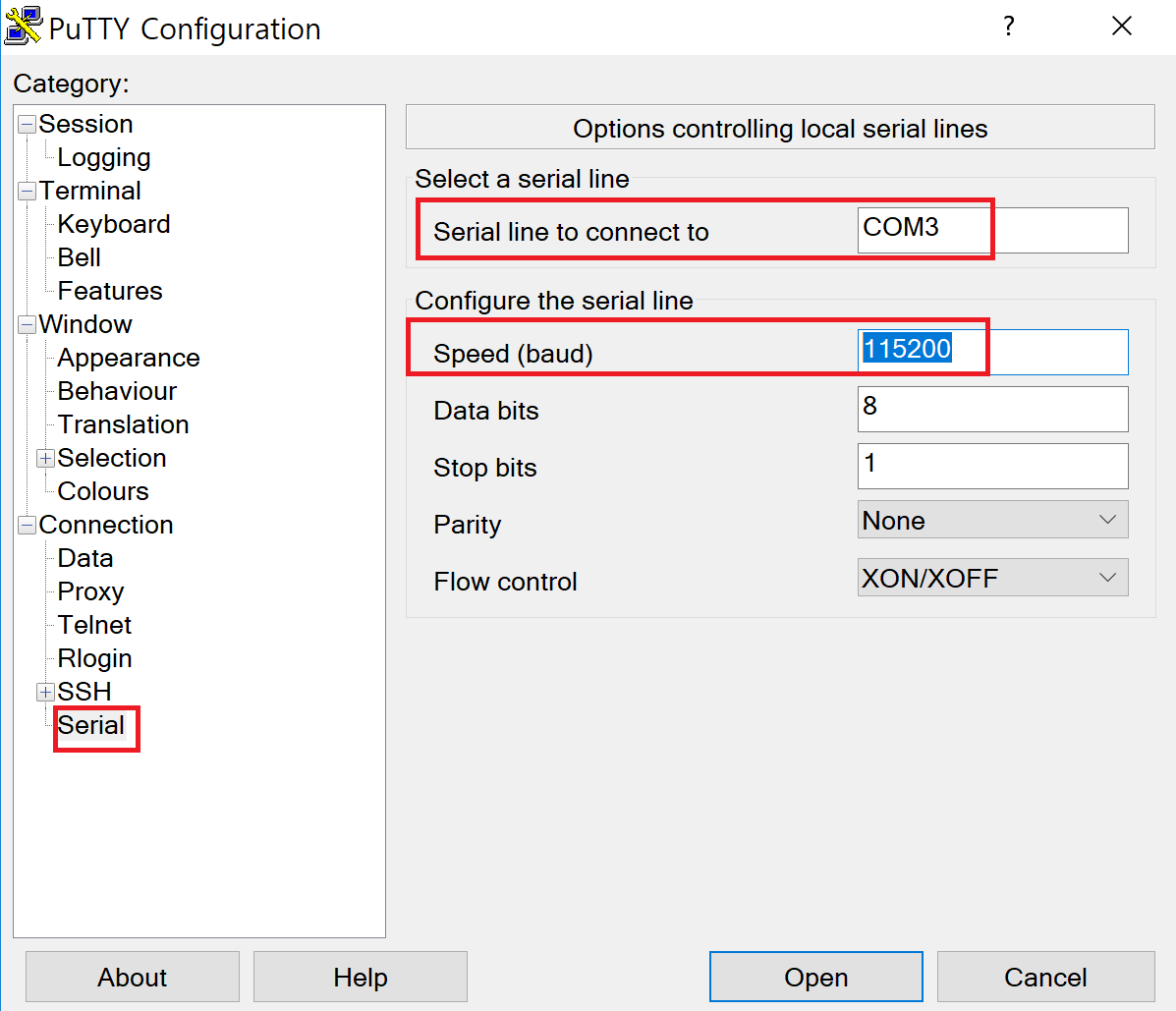1176x1011 pixels.
Task: Select the Rlogin category
Action: click(94, 658)
